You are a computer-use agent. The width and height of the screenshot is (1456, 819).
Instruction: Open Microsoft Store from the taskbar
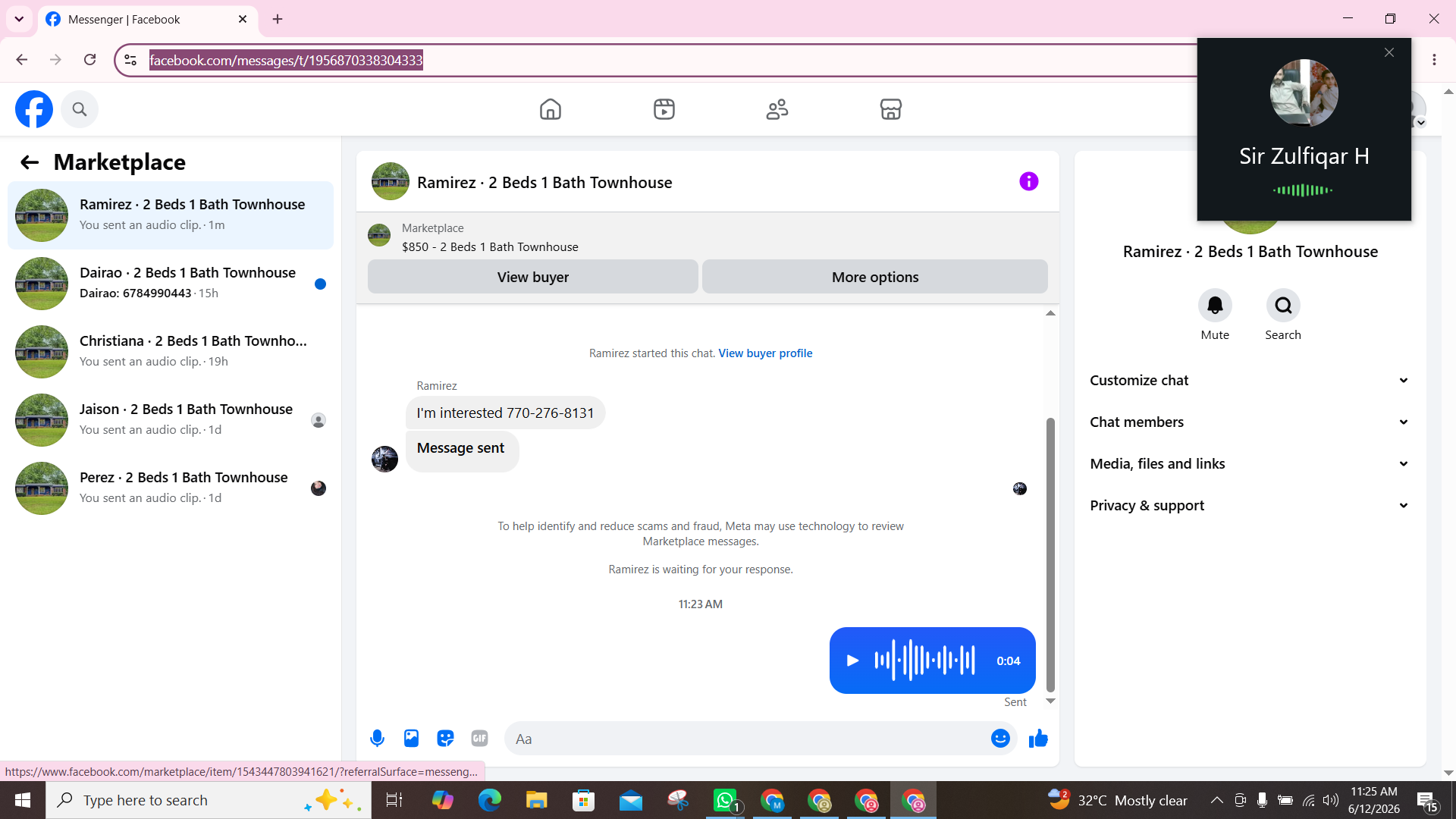pos(584,800)
